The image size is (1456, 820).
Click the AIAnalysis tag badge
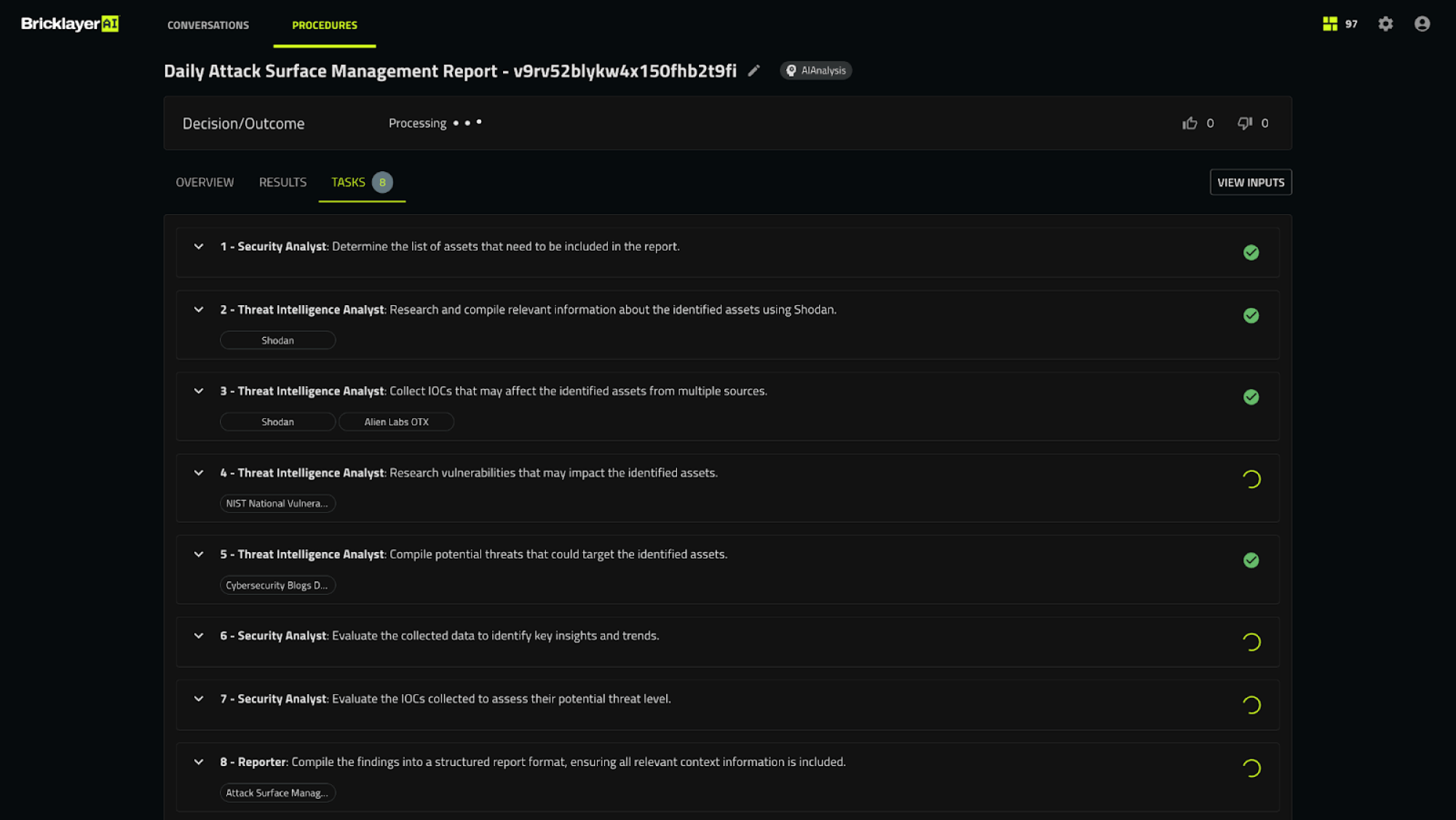tap(816, 71)
